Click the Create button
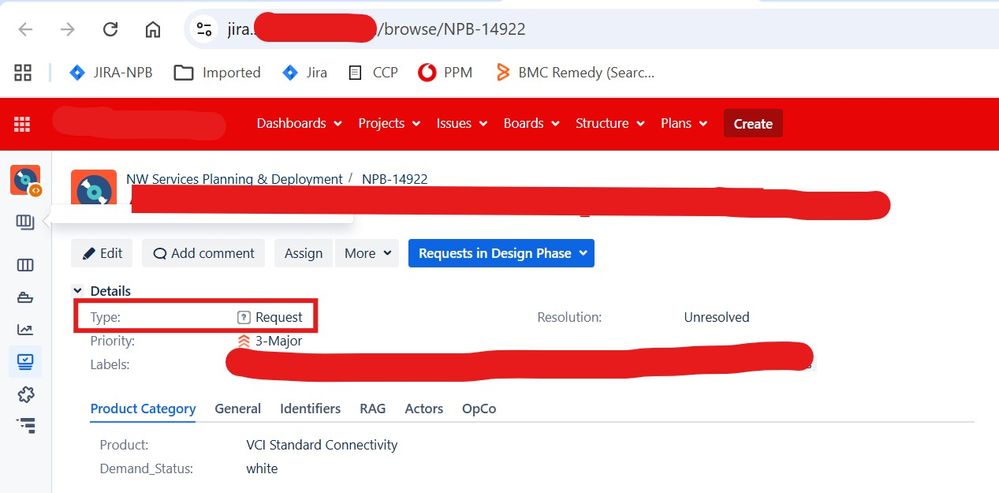The width and height of the screenshot is (999, 493). [x=753, y=124]
